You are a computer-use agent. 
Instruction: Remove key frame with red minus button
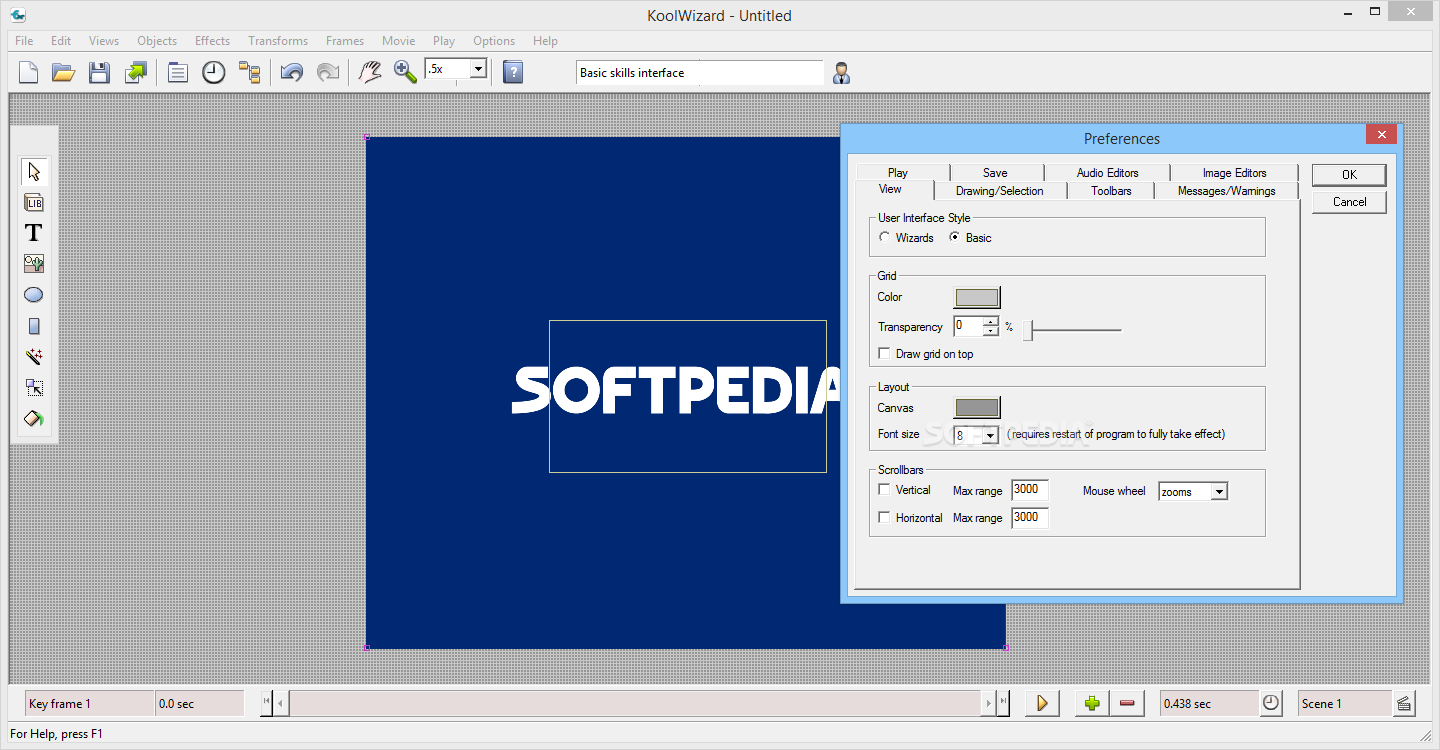pos(1128,703)
